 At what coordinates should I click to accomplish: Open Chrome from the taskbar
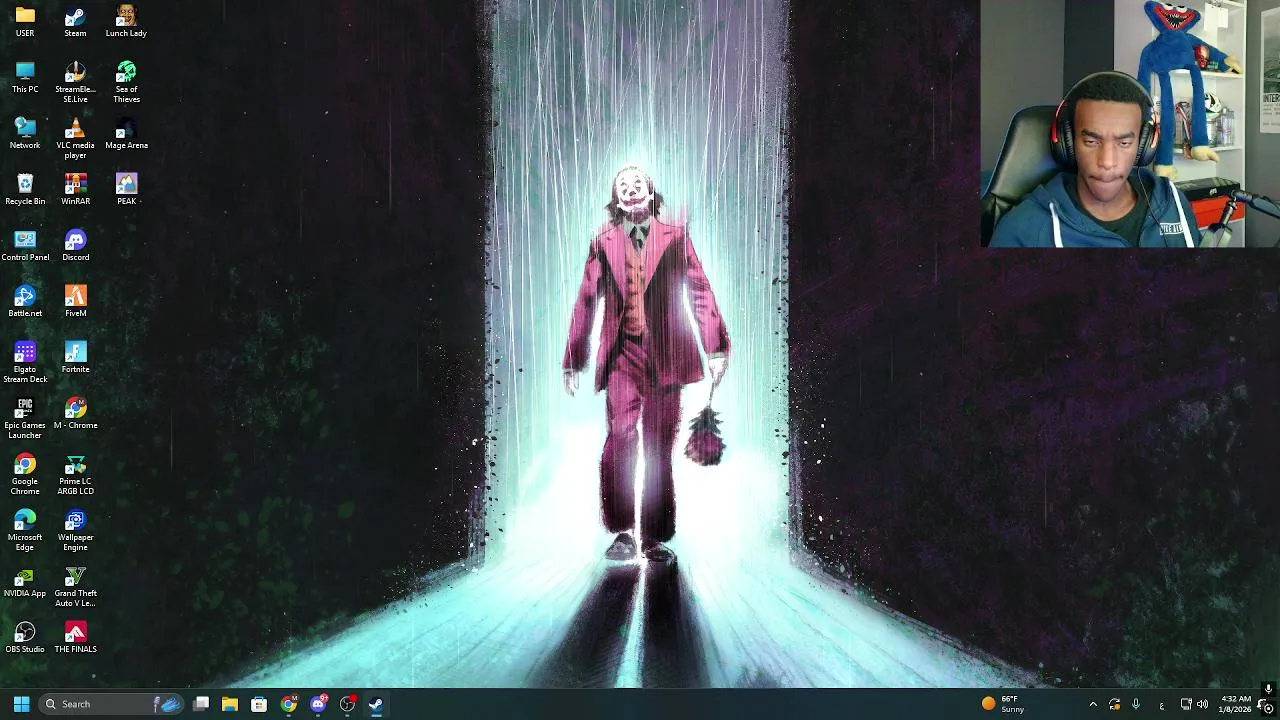[x=288, y=704]
